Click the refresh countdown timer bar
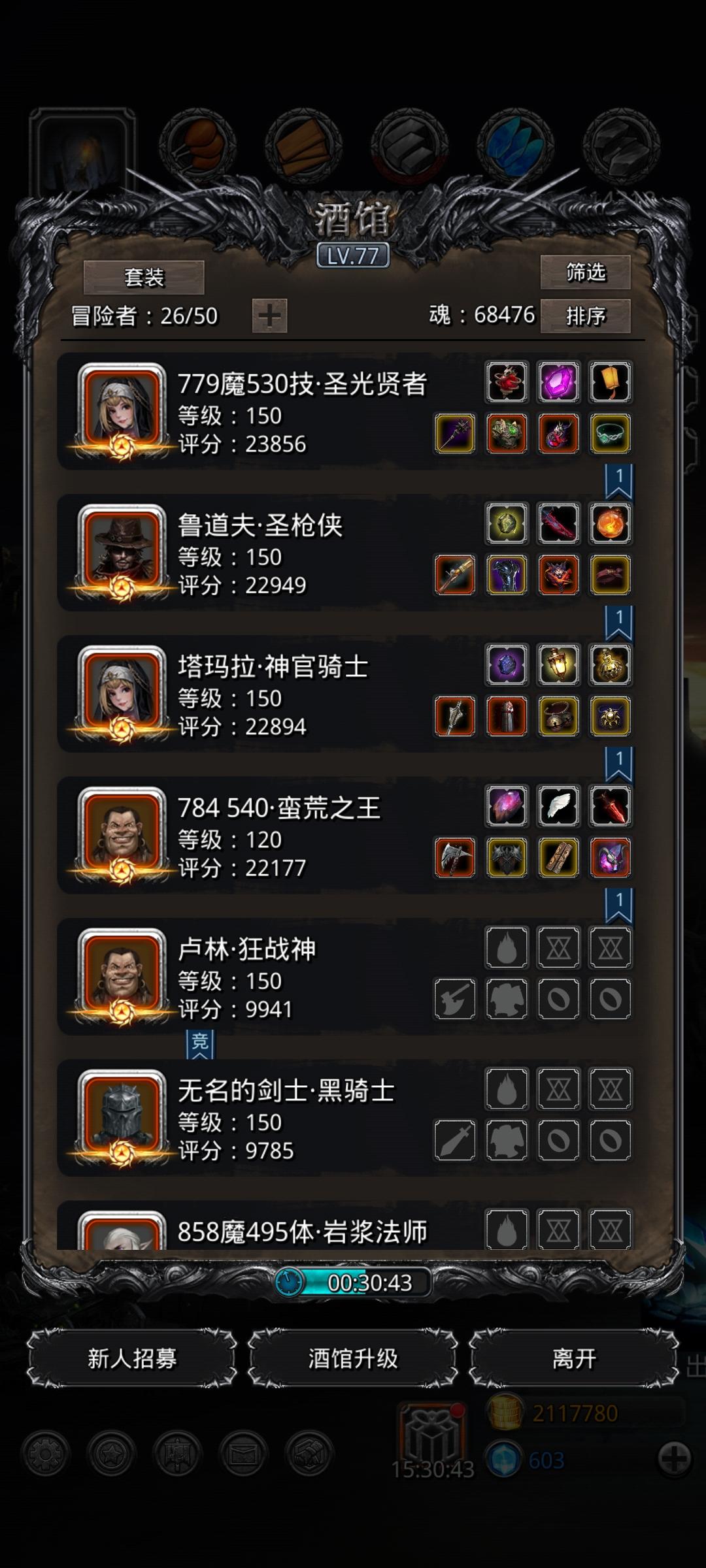The height and width of the screenshot is (1568, 706). pyautogui.click(x=353, y=1282)
